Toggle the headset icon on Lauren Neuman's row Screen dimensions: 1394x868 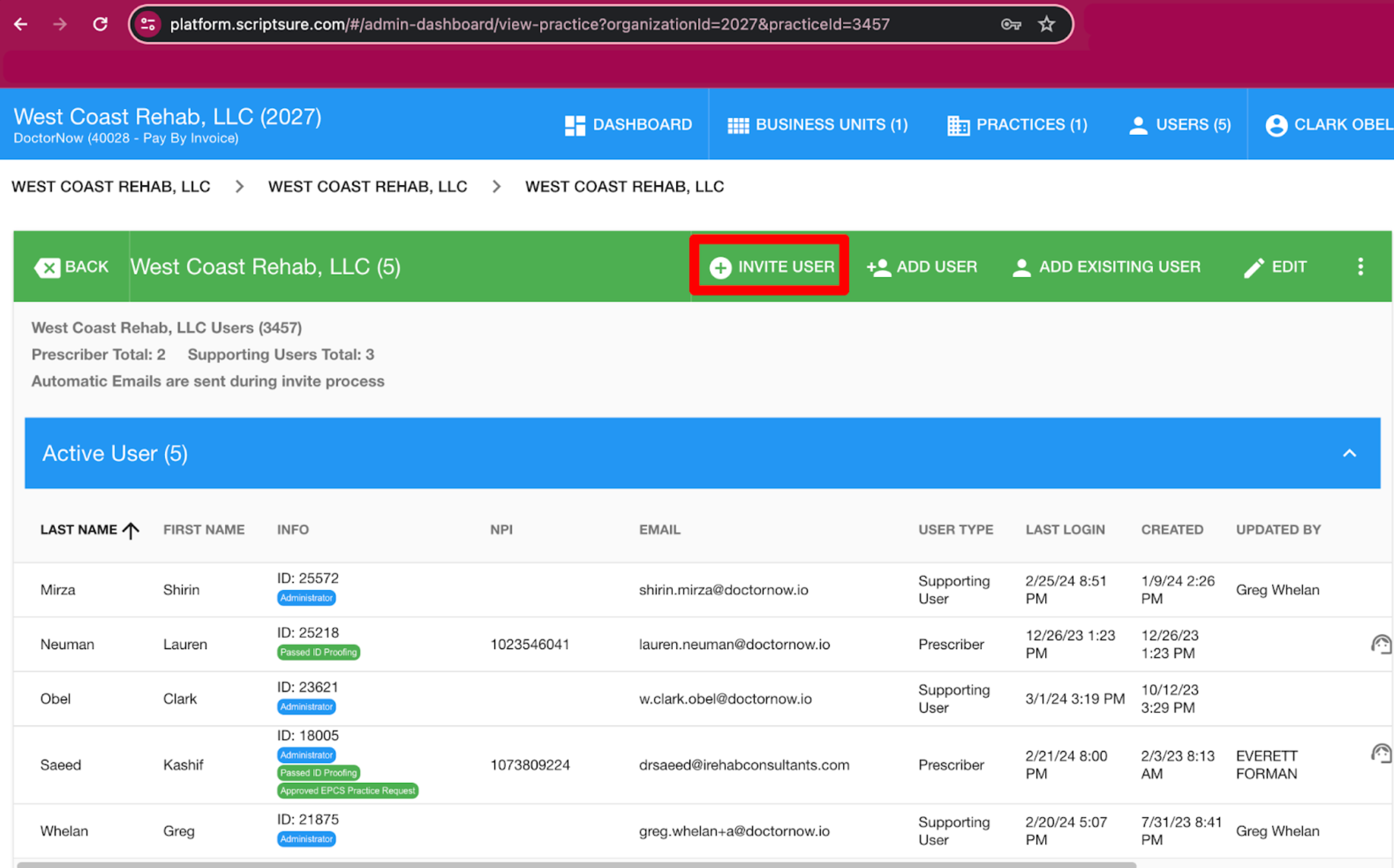coord(1381,644)
